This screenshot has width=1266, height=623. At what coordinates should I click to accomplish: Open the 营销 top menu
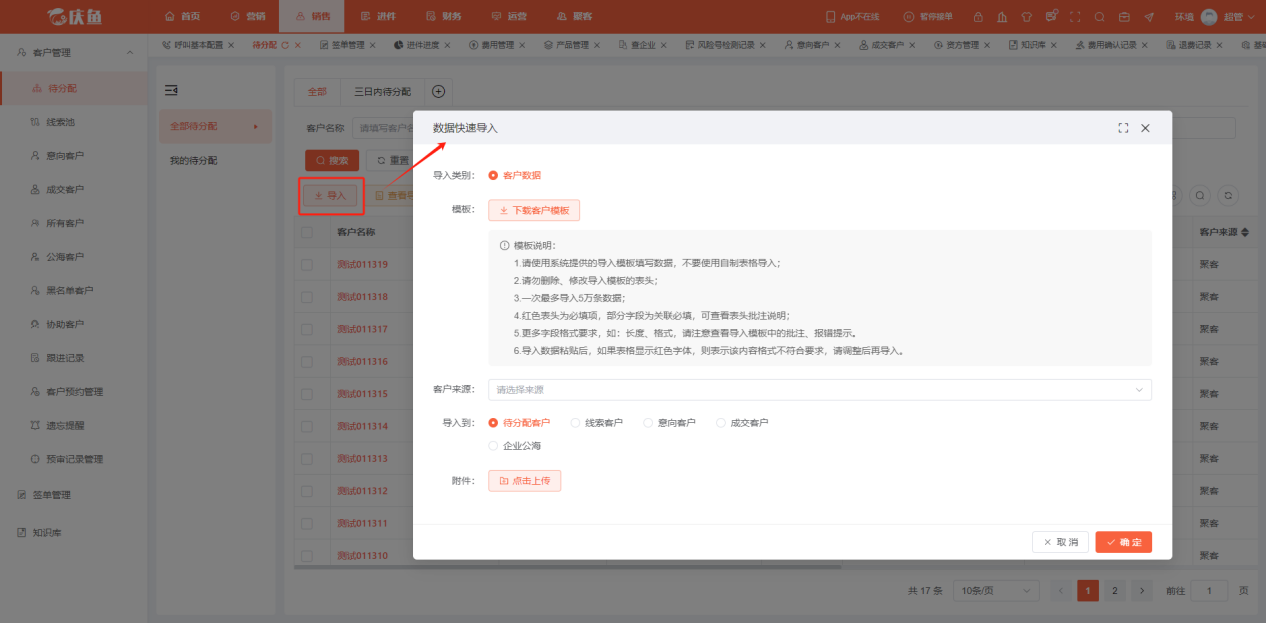click(x=248, y=16)
